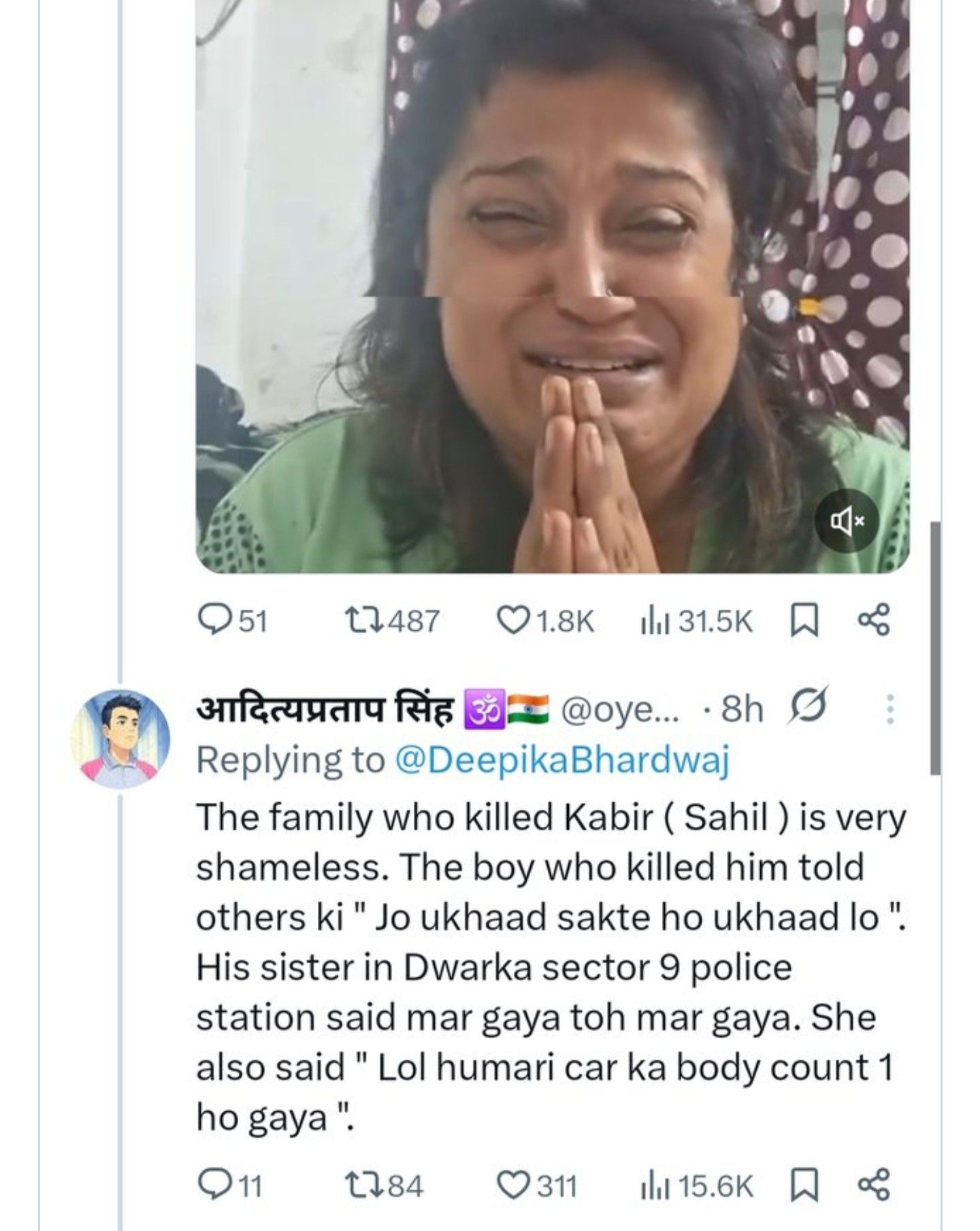Open the आदित्यप्रताप सिंह display name

point(325,709)
